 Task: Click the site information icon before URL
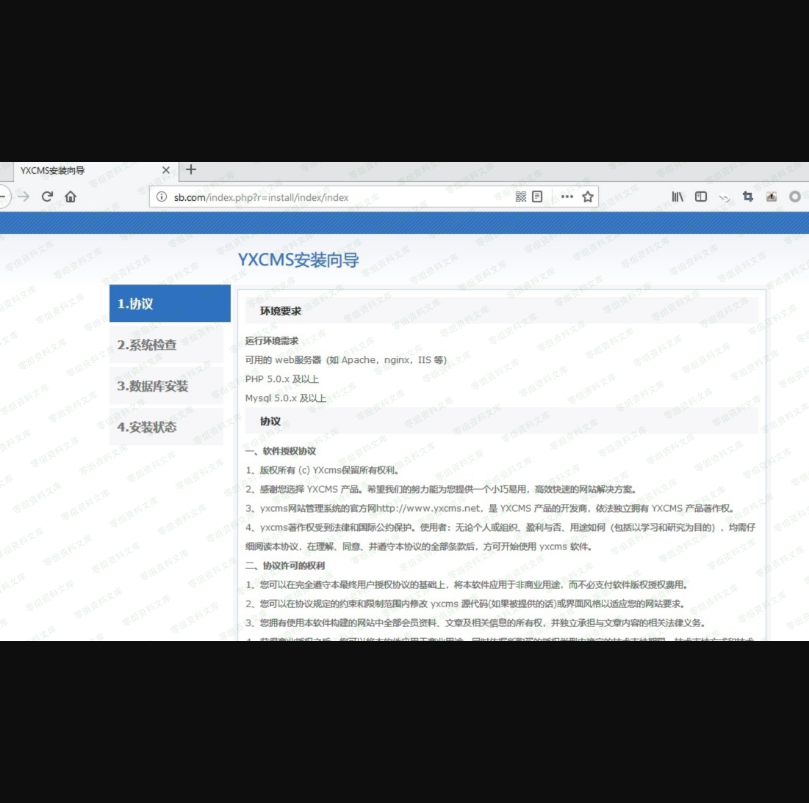tap(162, 197)
